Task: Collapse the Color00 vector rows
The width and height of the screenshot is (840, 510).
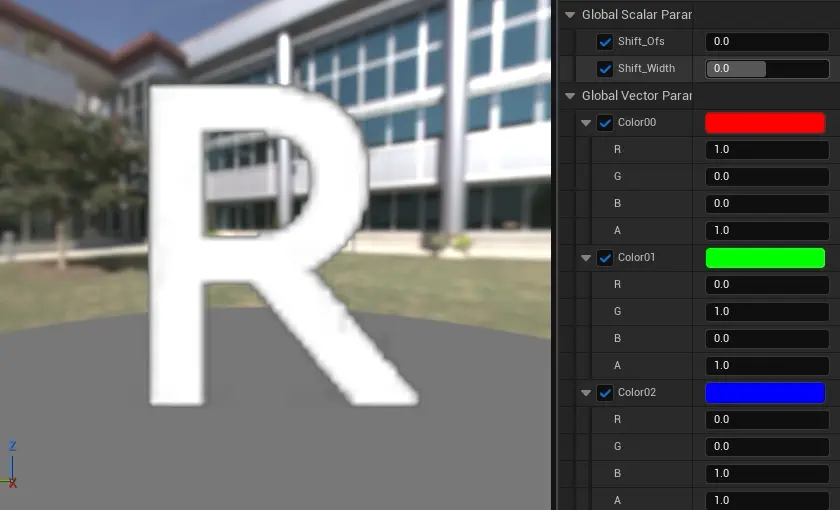Action: [x=586, y=123]
